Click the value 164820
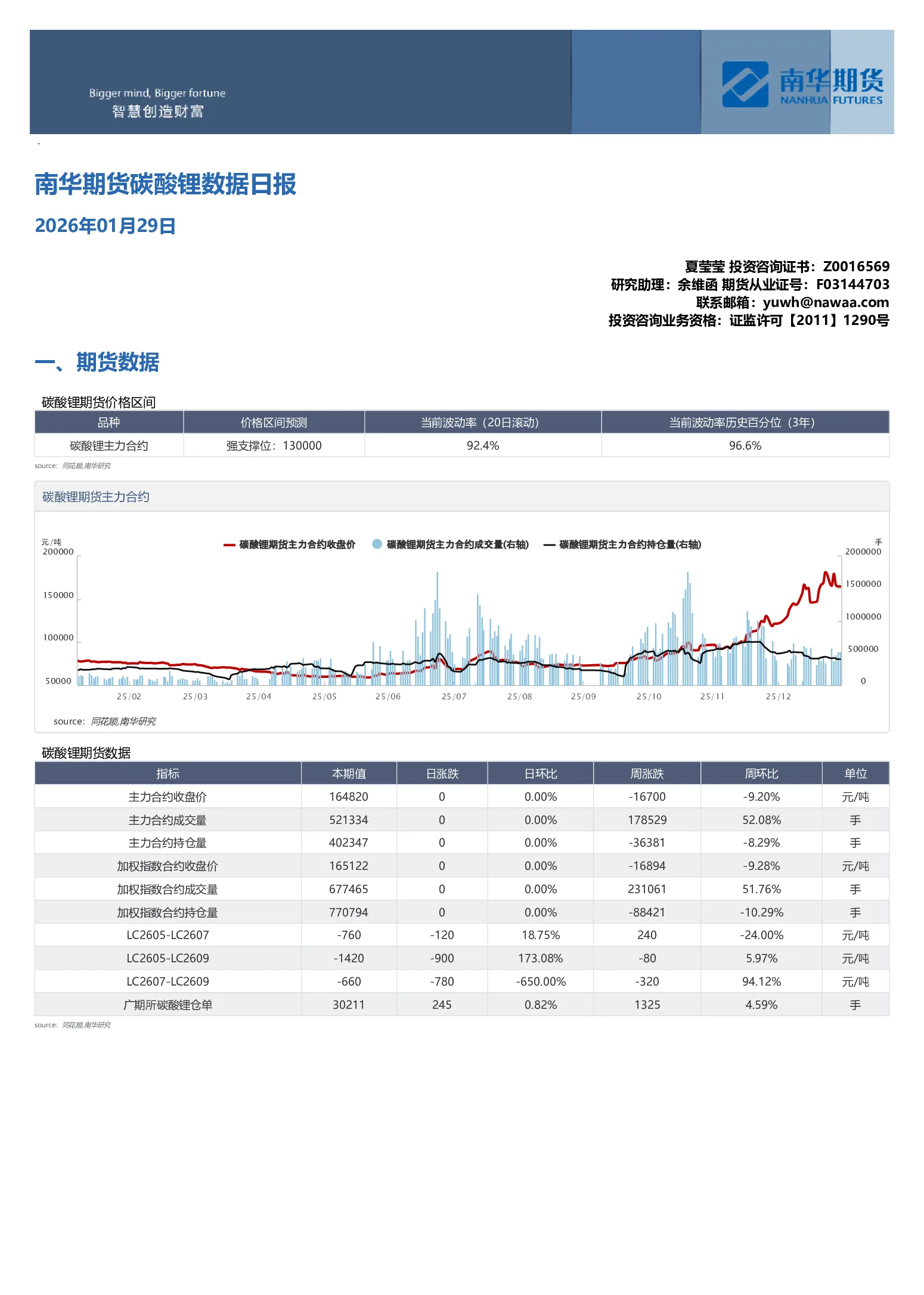The width and height of the screenshot is (924, 1295). (x=349, y=797)
